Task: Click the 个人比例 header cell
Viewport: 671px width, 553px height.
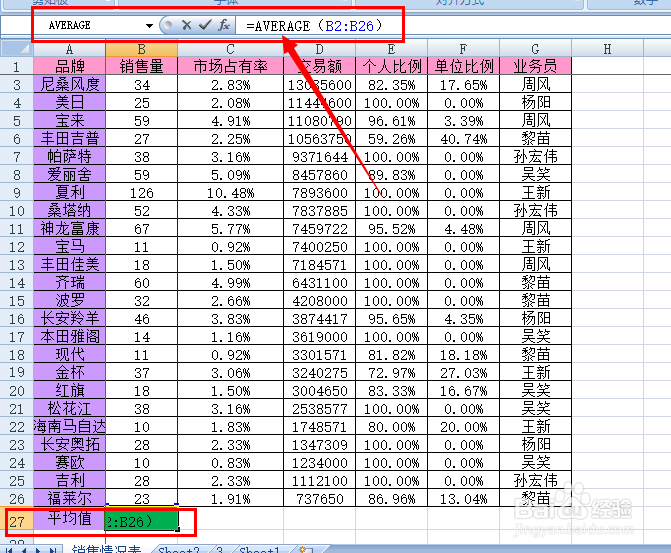Action: pos(391,66)
